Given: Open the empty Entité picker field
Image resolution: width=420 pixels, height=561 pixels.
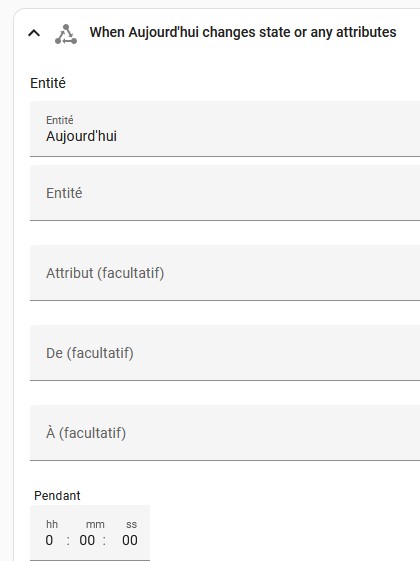Looking at the screenshot, I should (225, 193).
